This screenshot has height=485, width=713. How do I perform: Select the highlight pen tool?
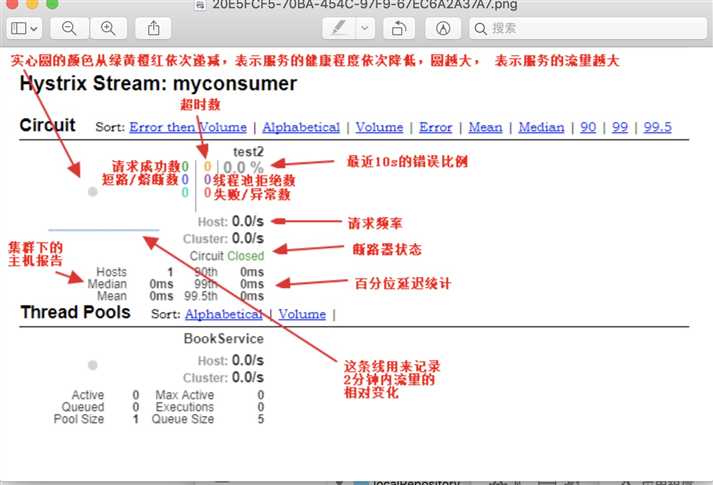click(x=338, y=29)
